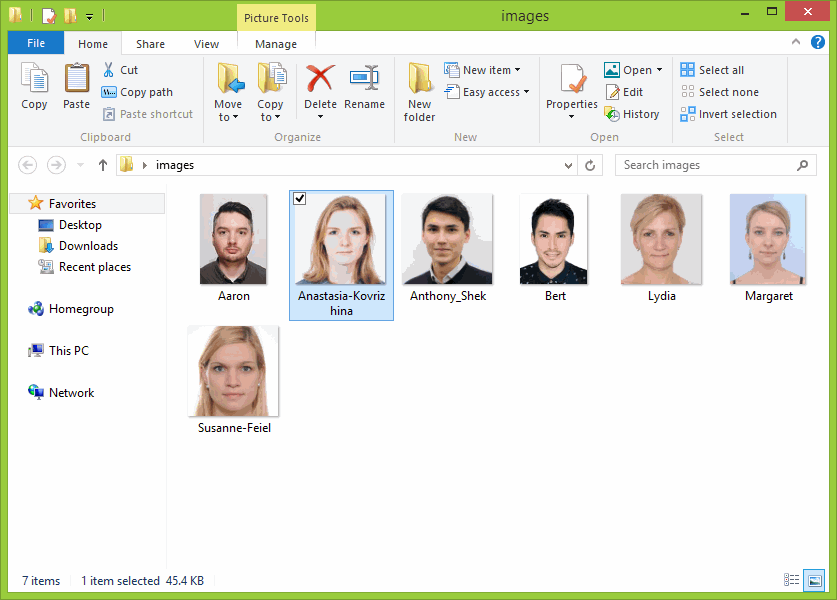
Task: Select the Bert image thumbnail
Action: point(554,239)
